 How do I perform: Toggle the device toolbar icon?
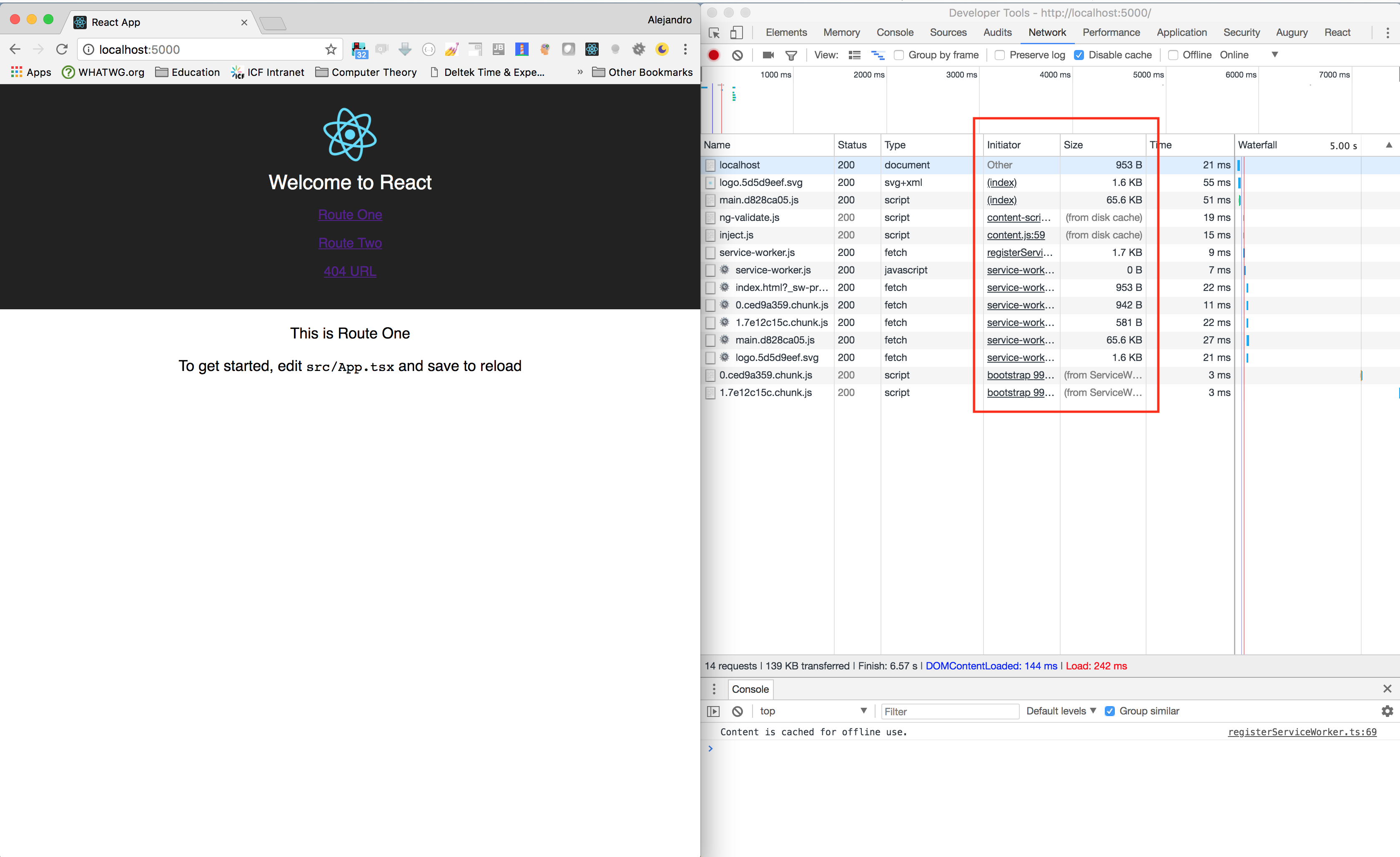[736, 33]
